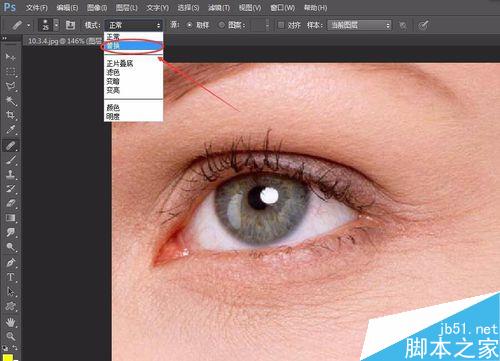The image size is (500, 361).
Task: Select the Dodge tool
Action: tap(10, 247)
